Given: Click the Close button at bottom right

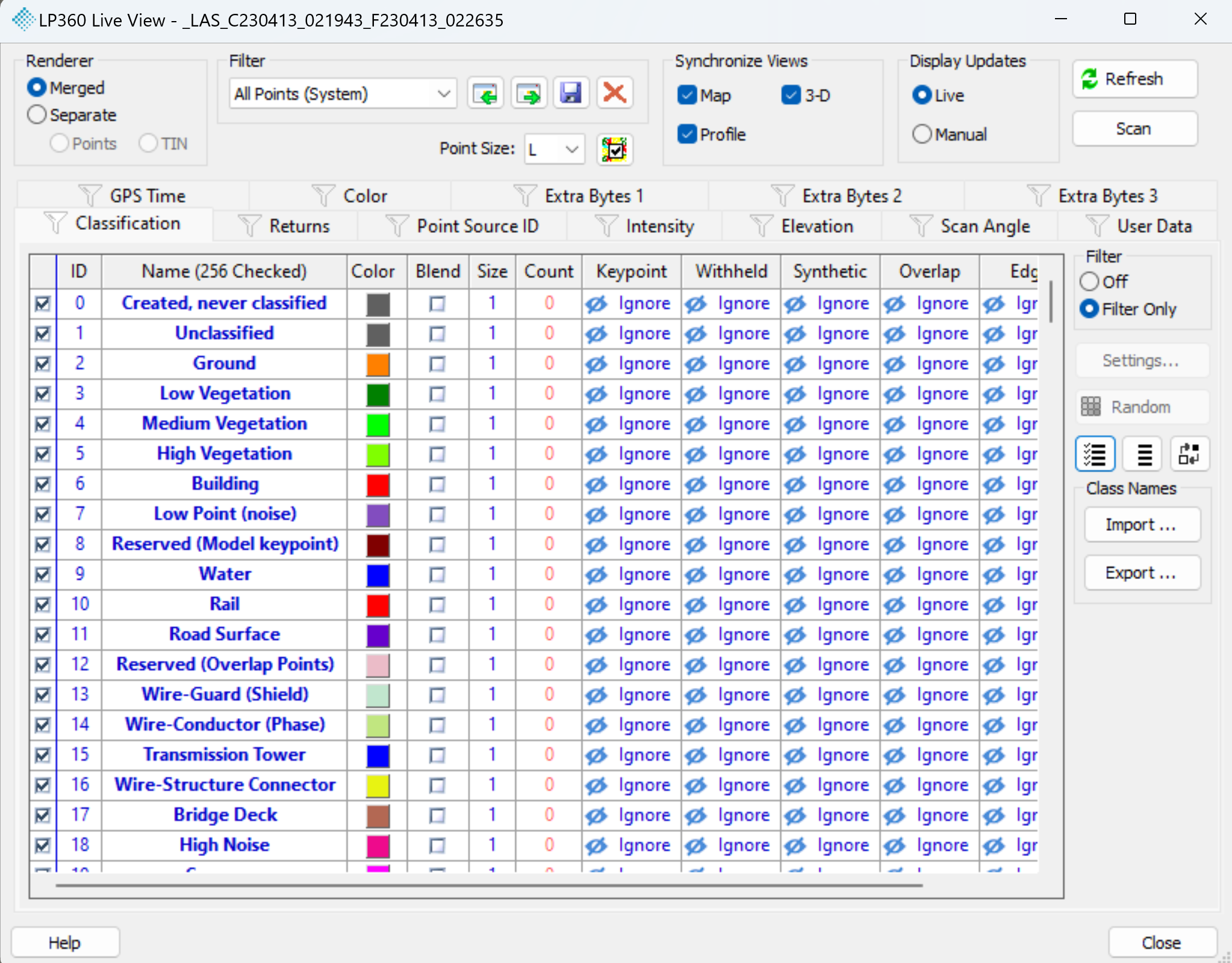Looking at the screenshot, I should tap(1162, 942).
